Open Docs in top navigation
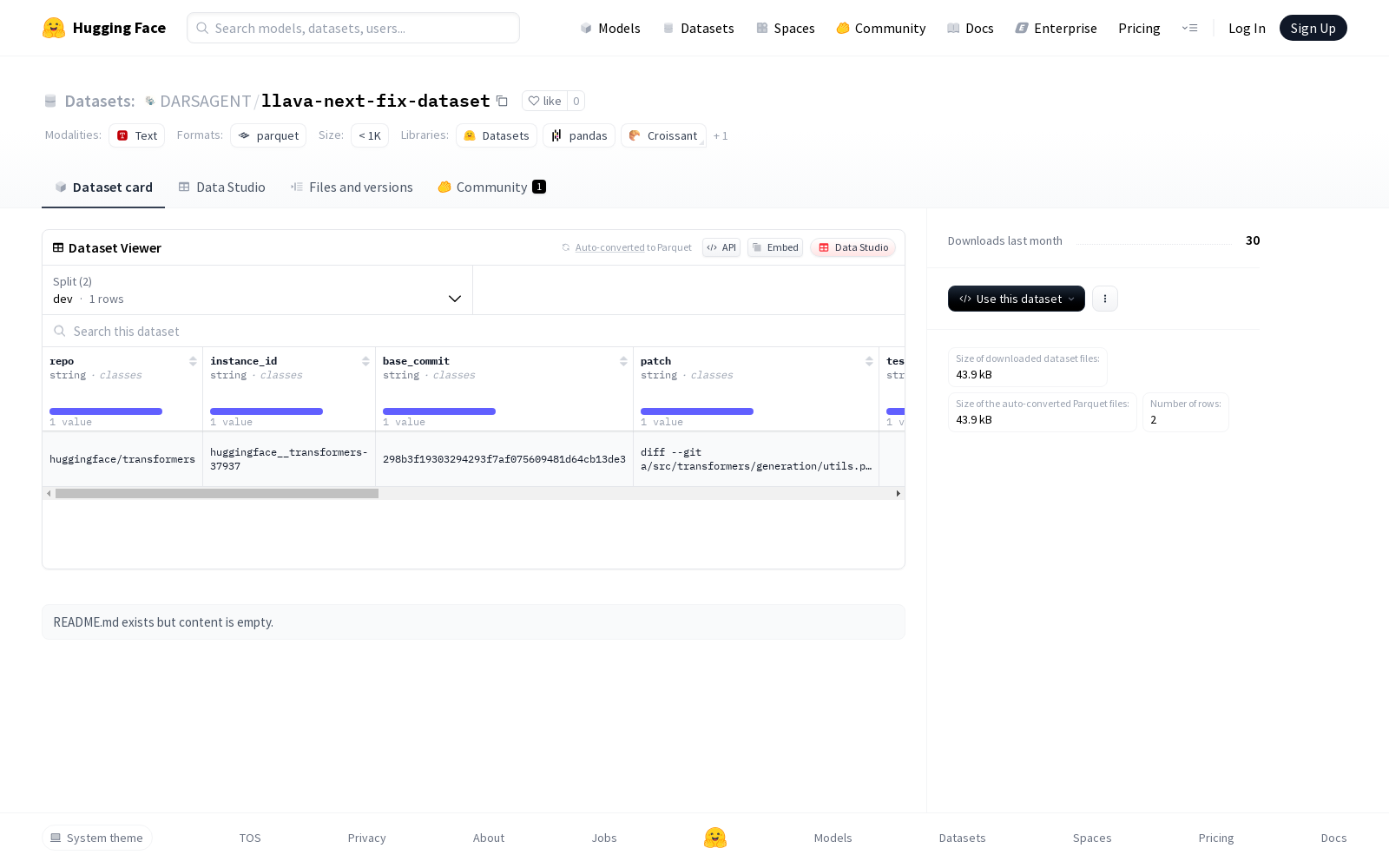 [970, 28]
